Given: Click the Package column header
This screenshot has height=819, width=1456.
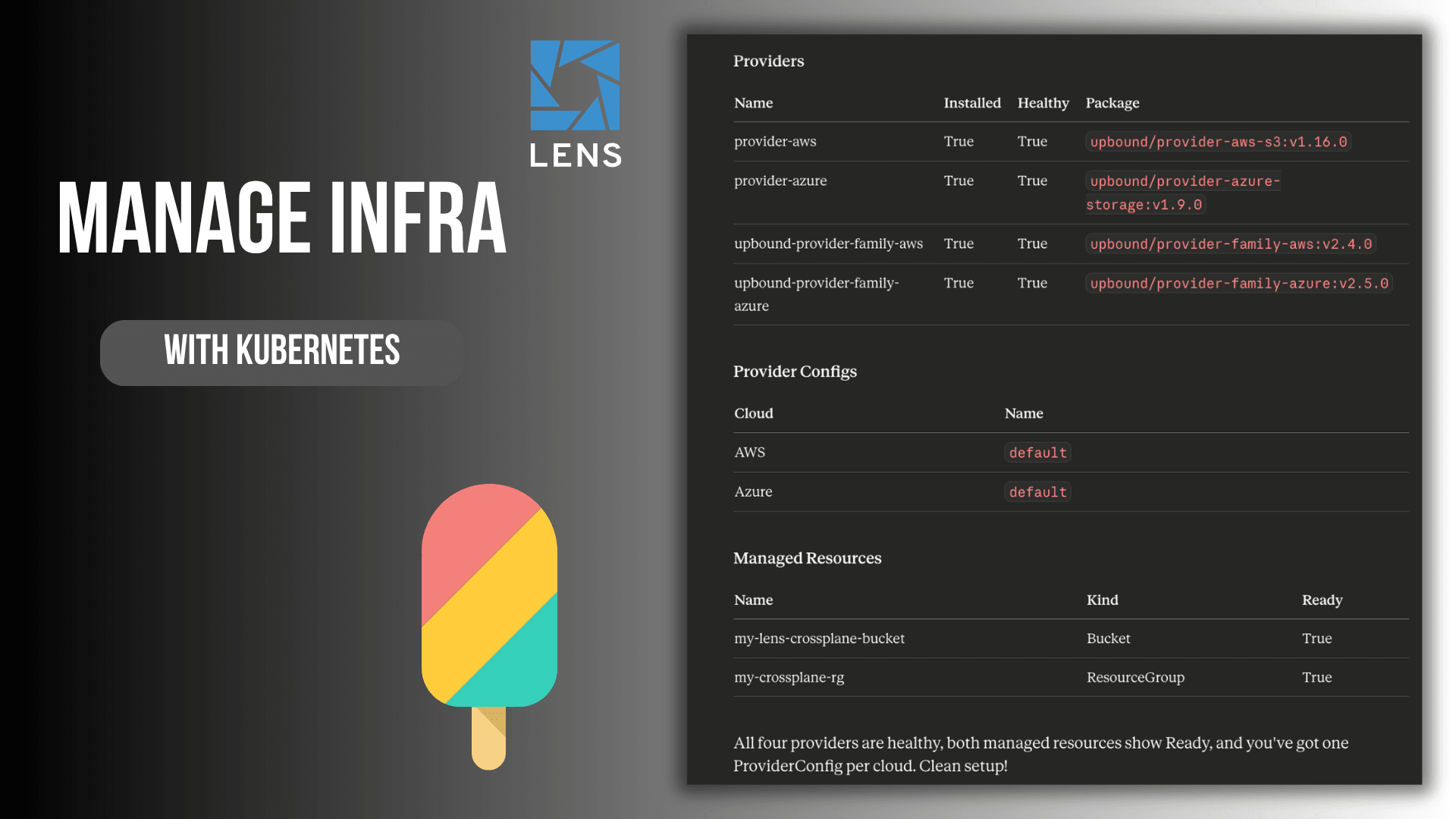Looking at the screenshot, I should click(x=1112, y=103).
